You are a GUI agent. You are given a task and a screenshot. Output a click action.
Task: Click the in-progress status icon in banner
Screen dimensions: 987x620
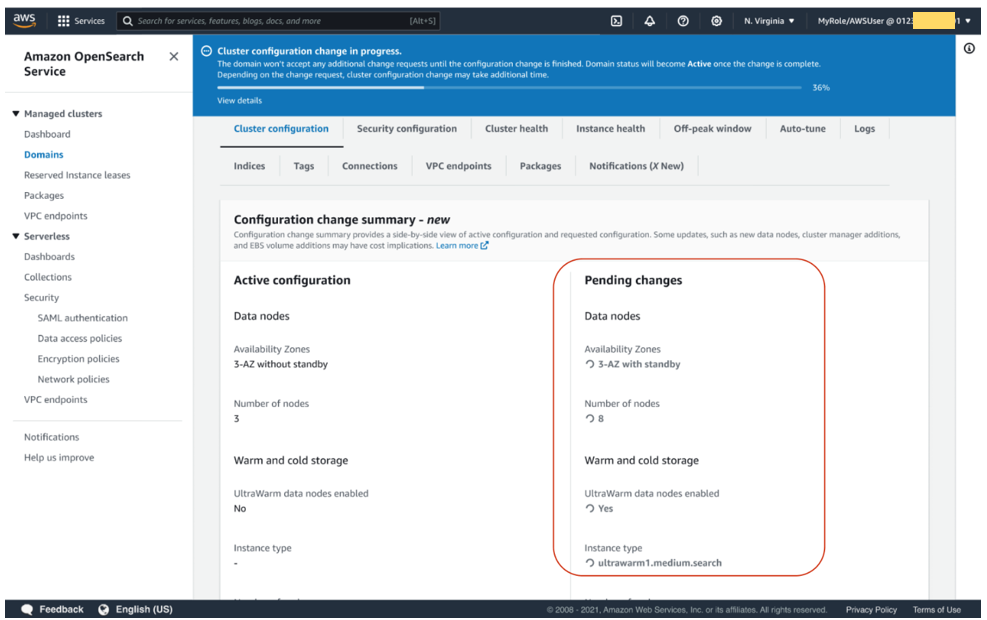[206, 51]
